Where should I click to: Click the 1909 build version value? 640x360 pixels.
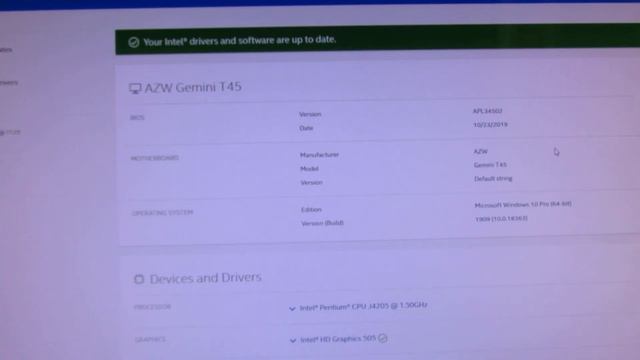(x=501, y=219)
